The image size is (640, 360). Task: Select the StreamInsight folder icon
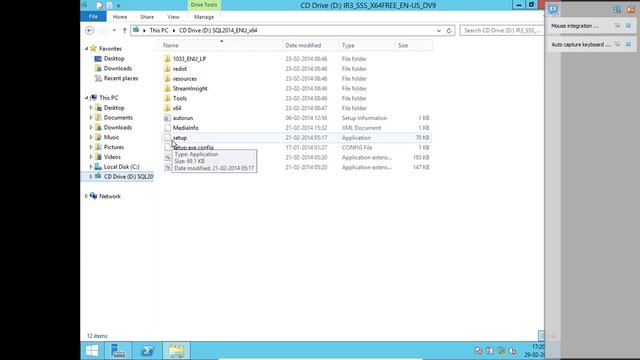(x=167, y=88)
